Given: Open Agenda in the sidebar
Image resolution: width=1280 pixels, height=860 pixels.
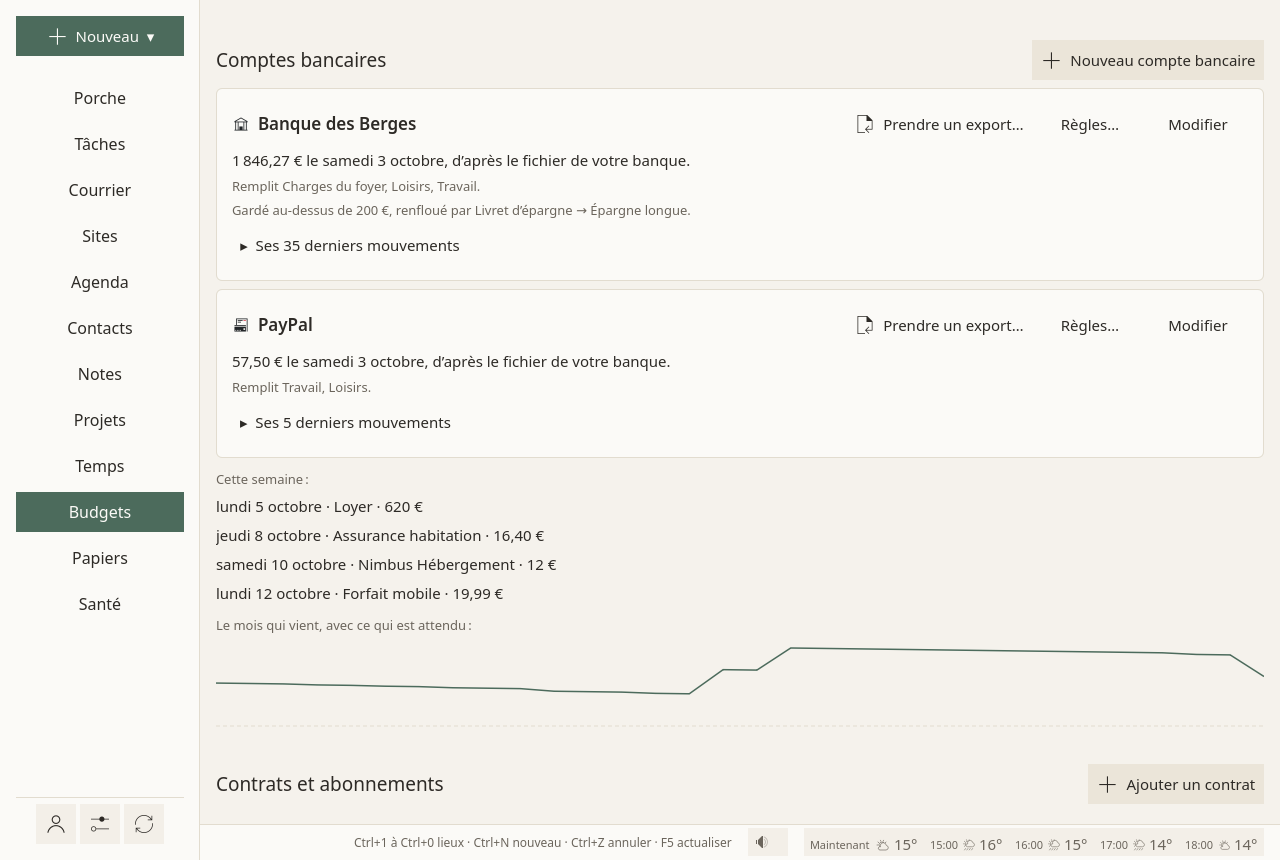Looking at the screenshot, I should (100, 282).
